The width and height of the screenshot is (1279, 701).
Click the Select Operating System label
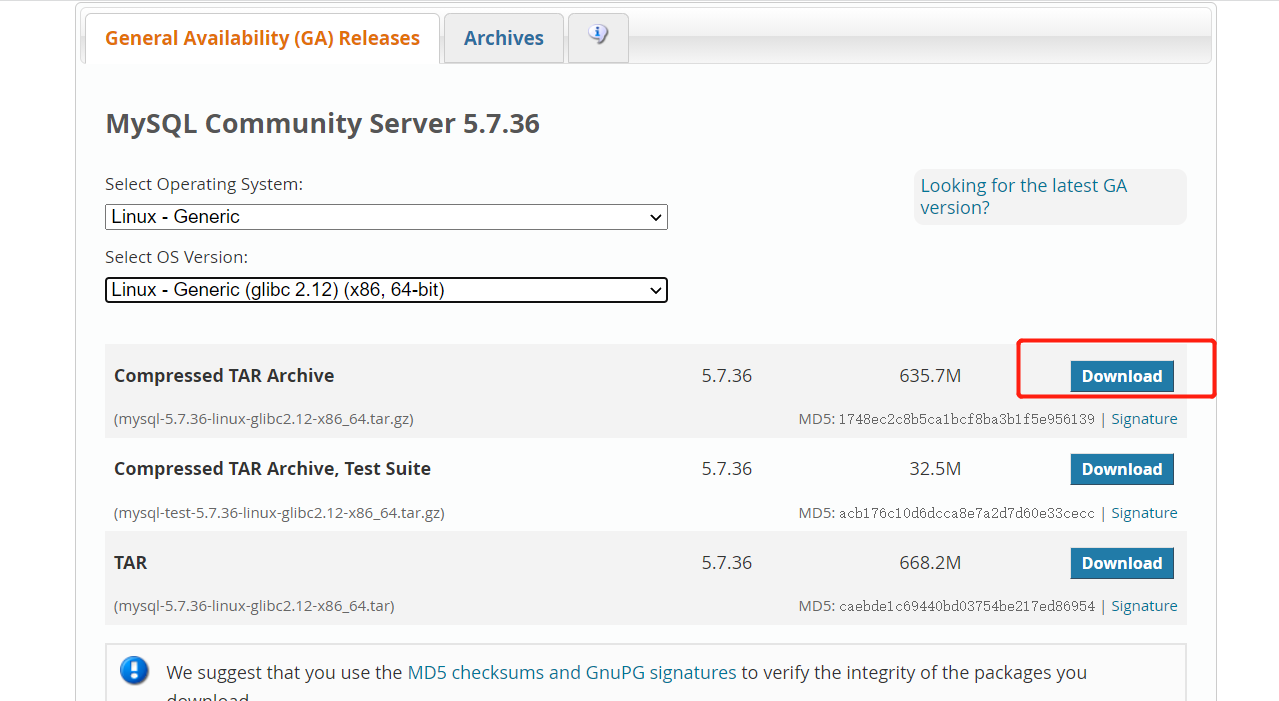[x=204, y=185]
